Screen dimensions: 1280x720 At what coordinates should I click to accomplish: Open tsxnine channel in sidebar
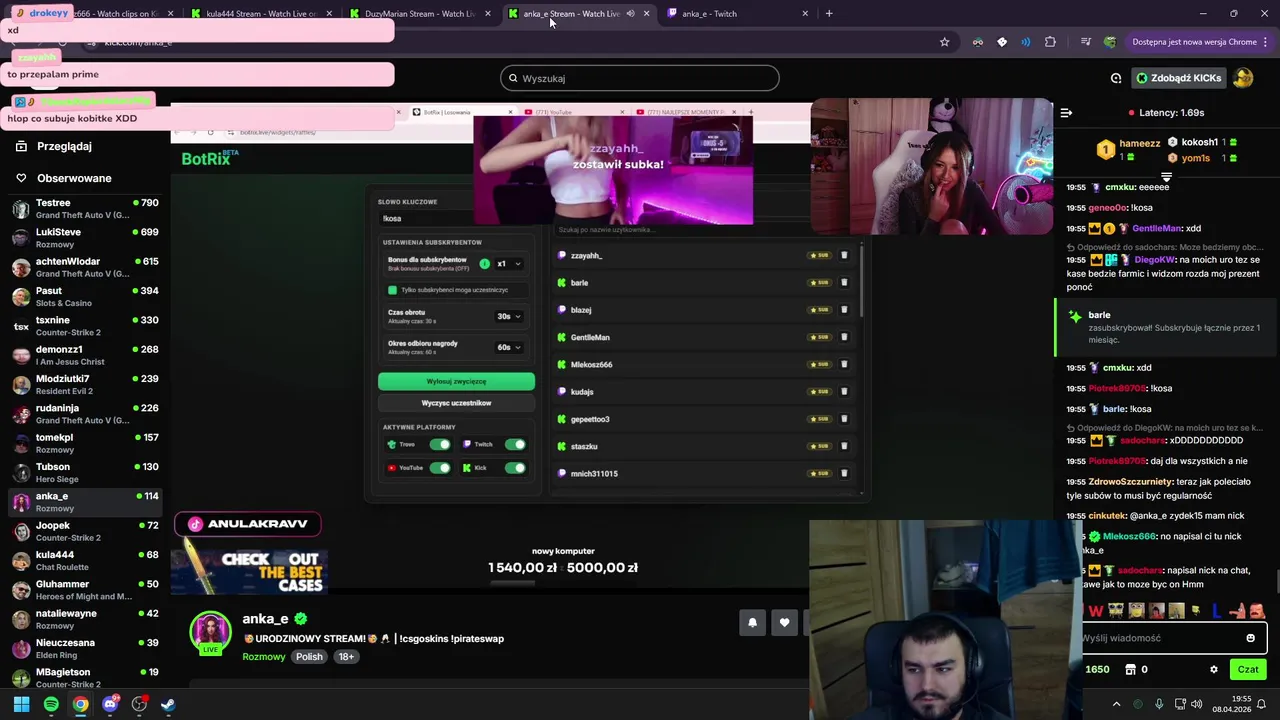(85, 326)
